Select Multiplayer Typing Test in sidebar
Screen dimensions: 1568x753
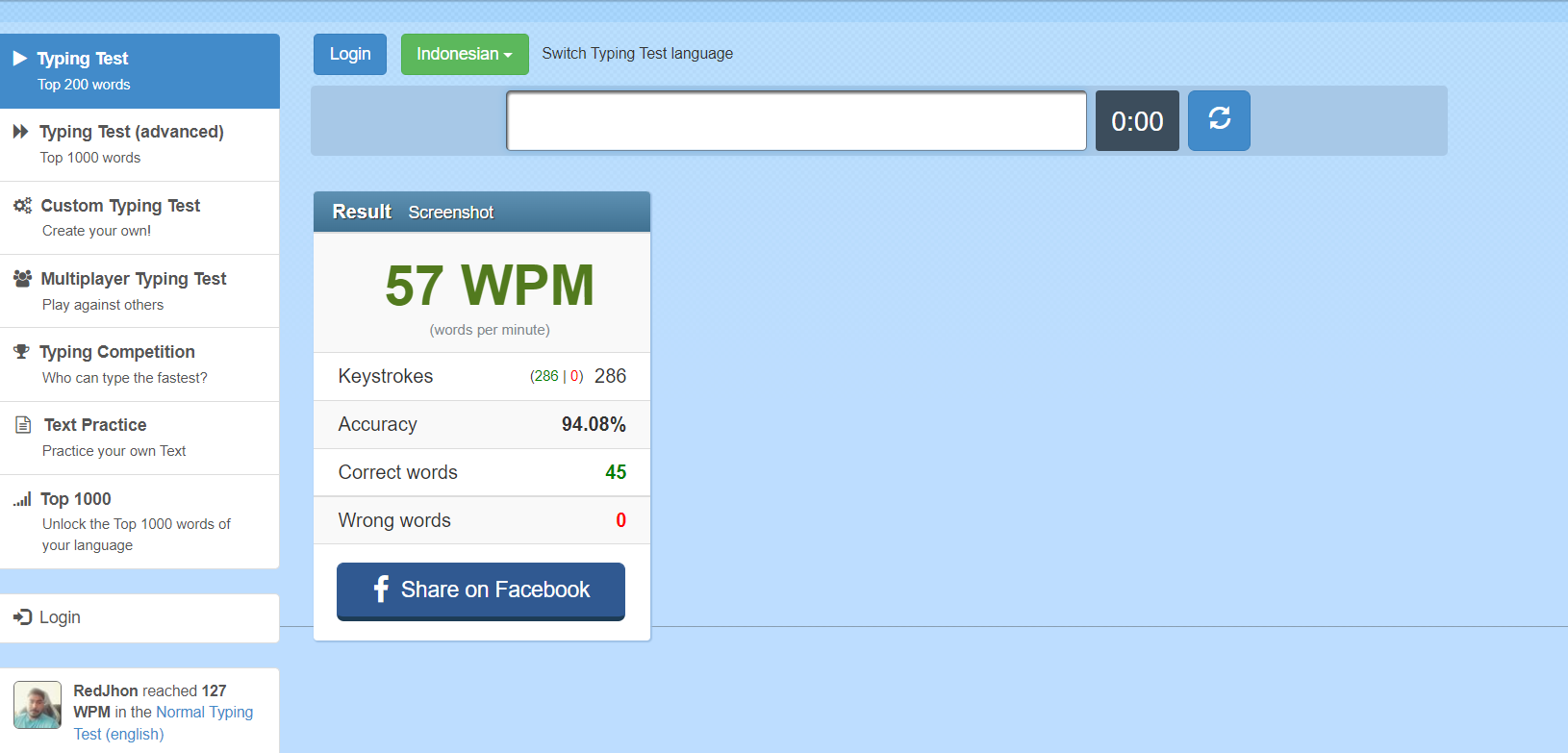tap(133, 279)
